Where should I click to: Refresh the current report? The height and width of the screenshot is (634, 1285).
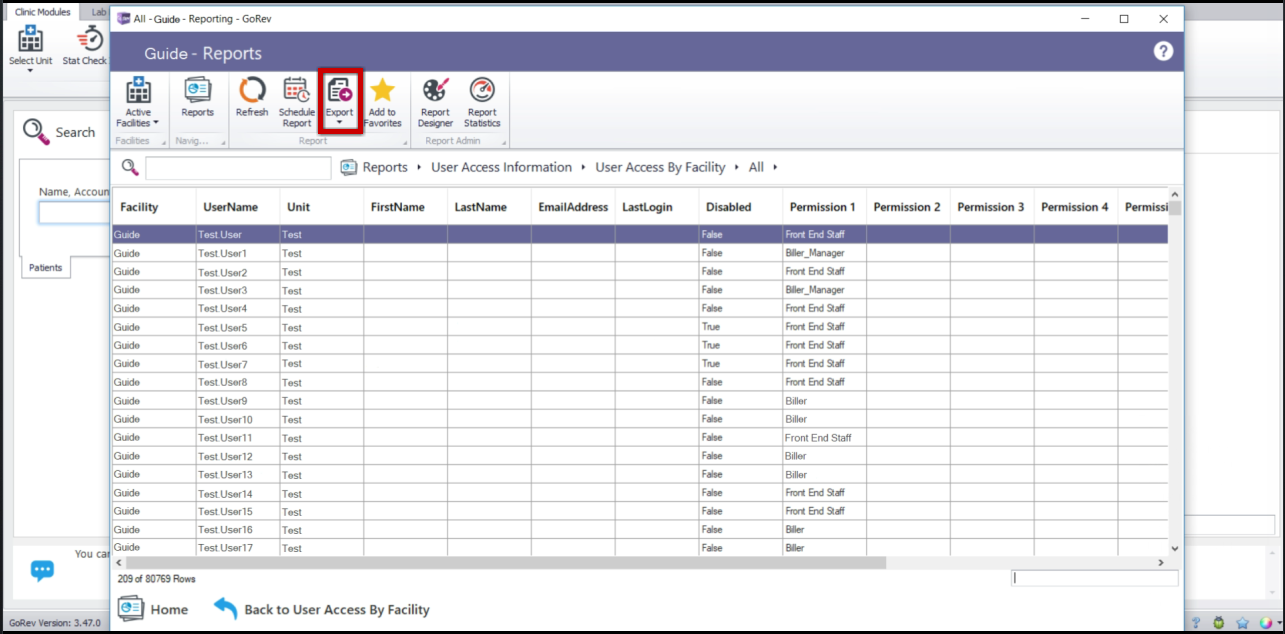coord(252,98)
